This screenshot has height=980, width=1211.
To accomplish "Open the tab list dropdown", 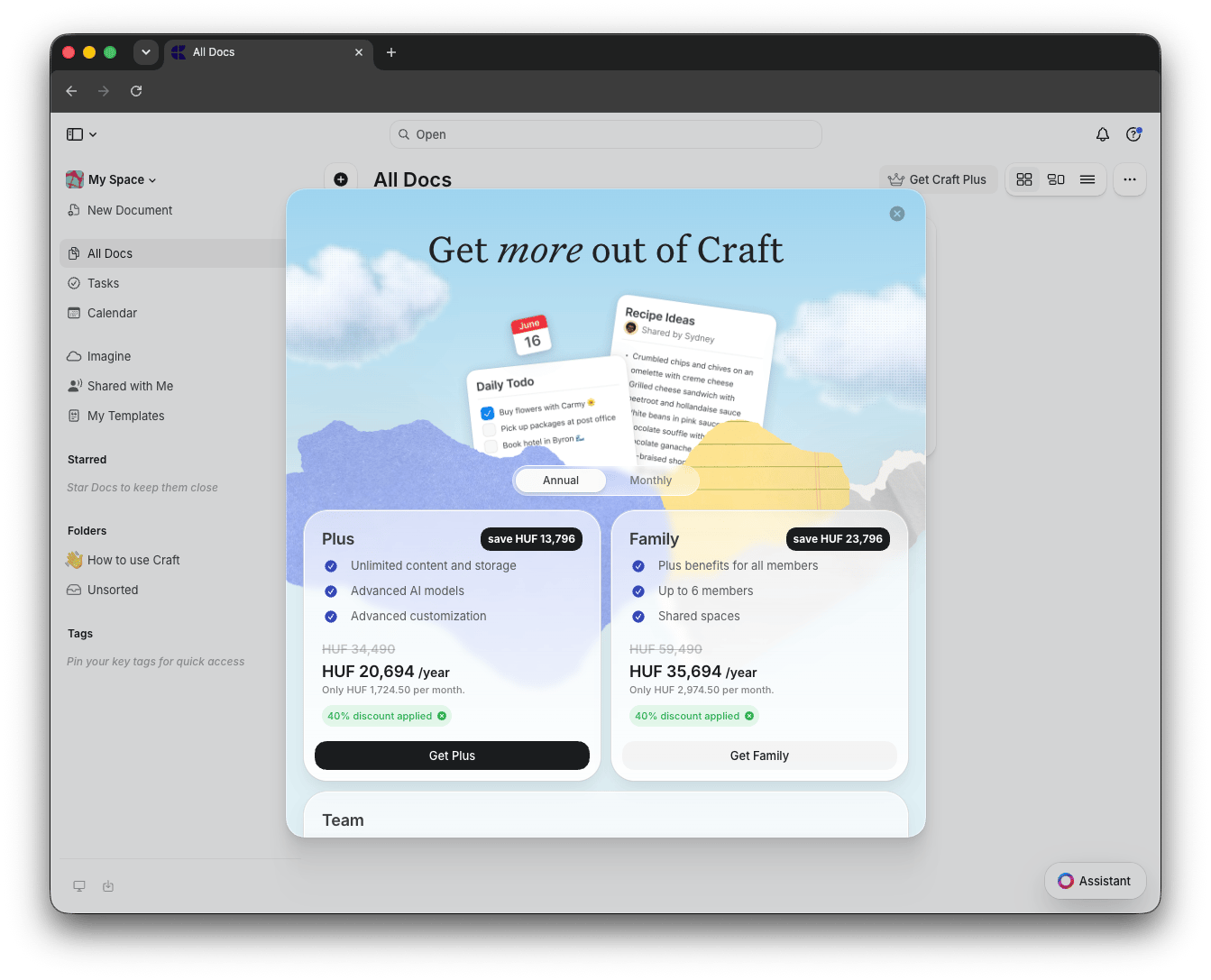I will pos(146,52).
